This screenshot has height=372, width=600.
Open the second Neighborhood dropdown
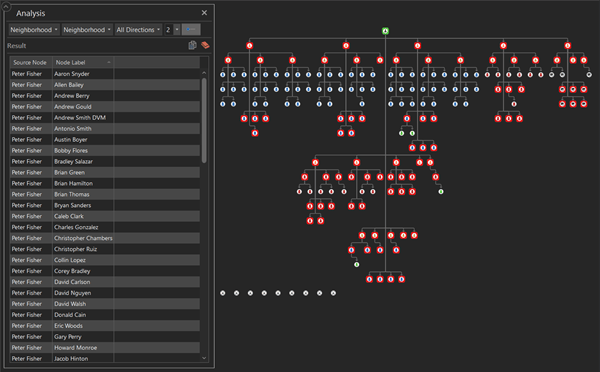point(87,29)
